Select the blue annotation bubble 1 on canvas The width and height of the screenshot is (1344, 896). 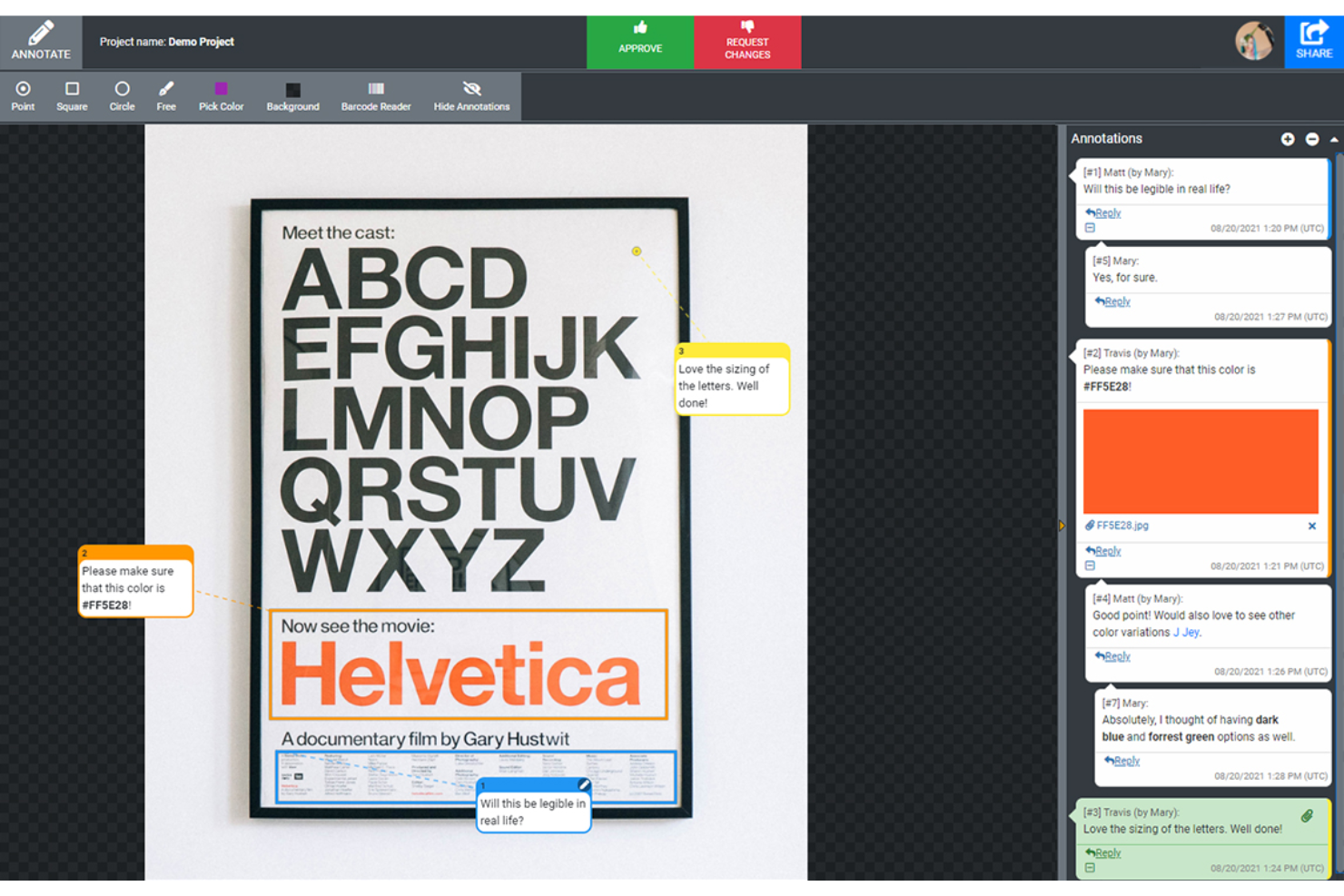click(x=533, y=805)
